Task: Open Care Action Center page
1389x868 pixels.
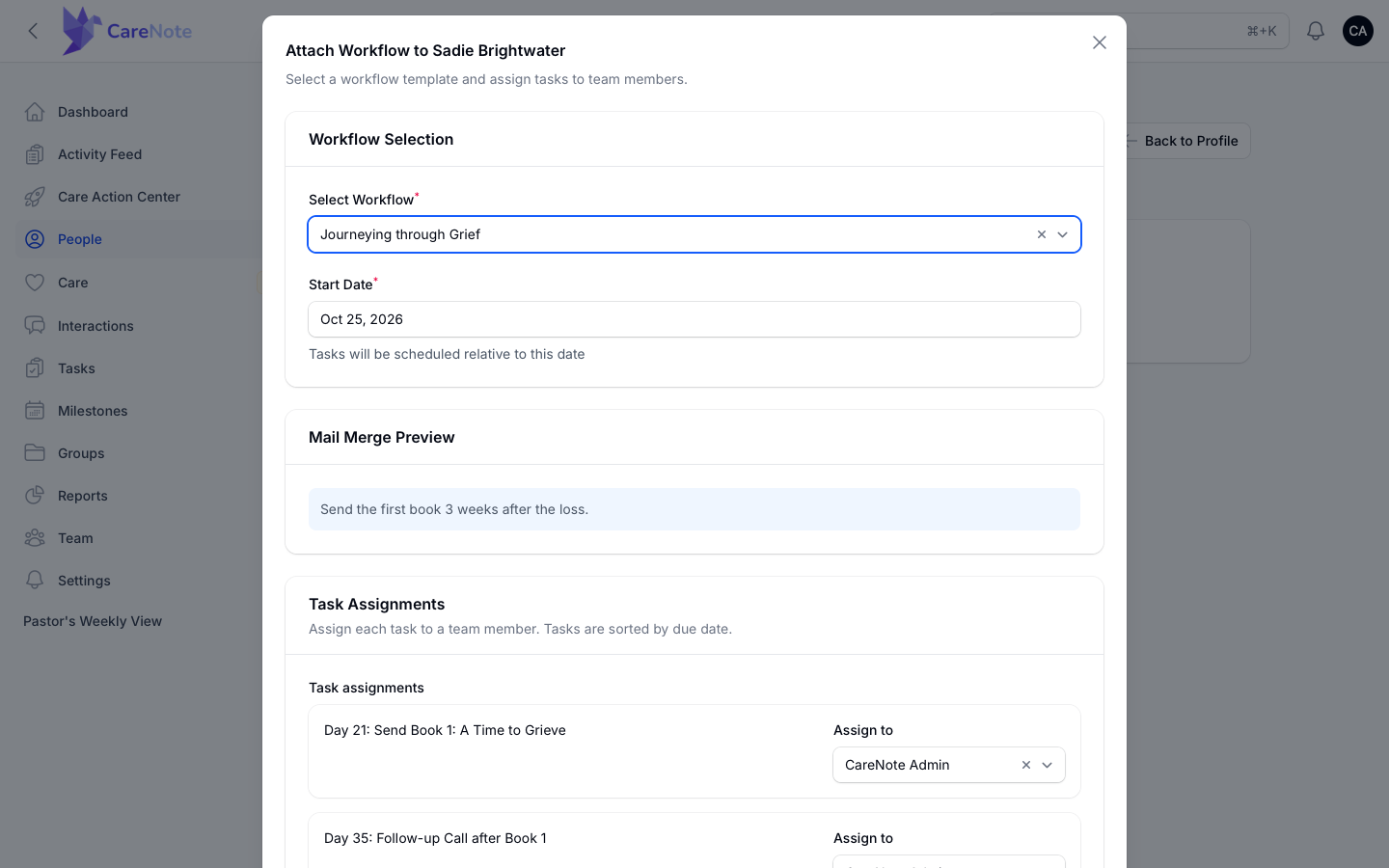Action: [119, 197]
